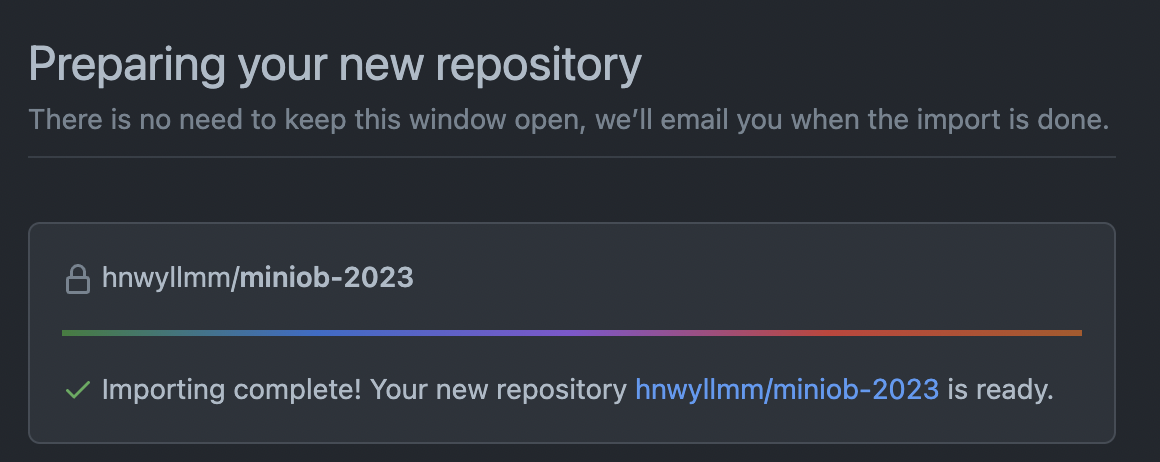Viewport: 1160px width, 462px height.
Task: Click the hnwyllmm owner name beside the lock
Action: pos(166,278)
